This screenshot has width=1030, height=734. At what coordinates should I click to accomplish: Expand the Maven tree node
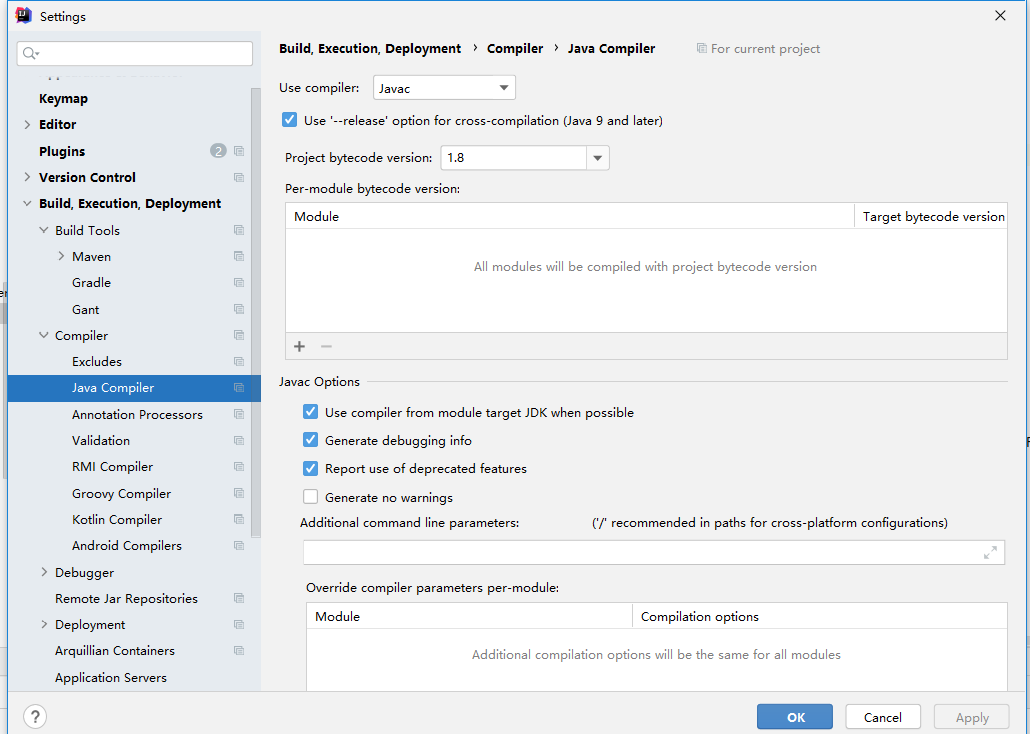pos(61,256)
